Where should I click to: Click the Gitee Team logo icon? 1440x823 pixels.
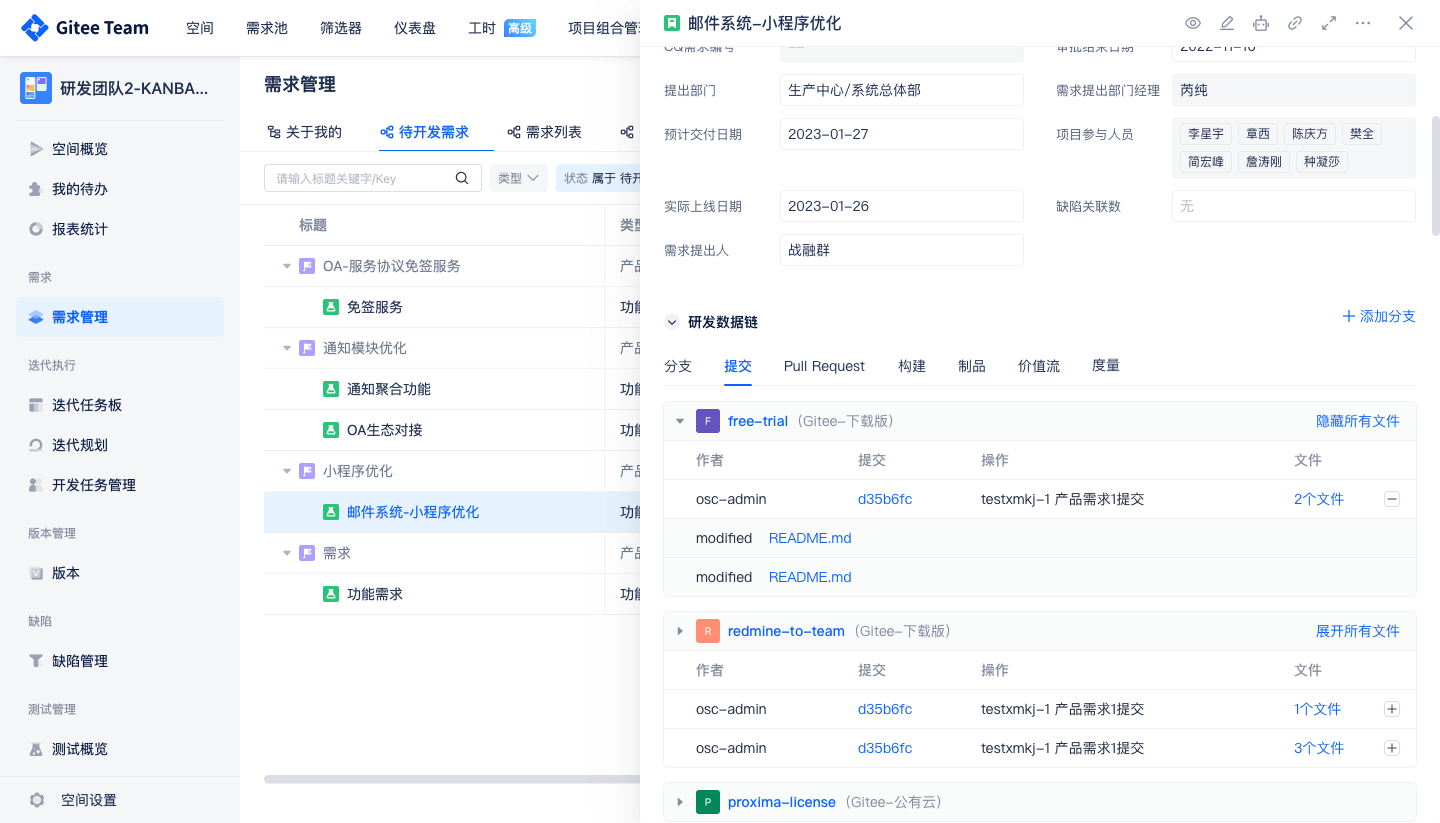34,28
